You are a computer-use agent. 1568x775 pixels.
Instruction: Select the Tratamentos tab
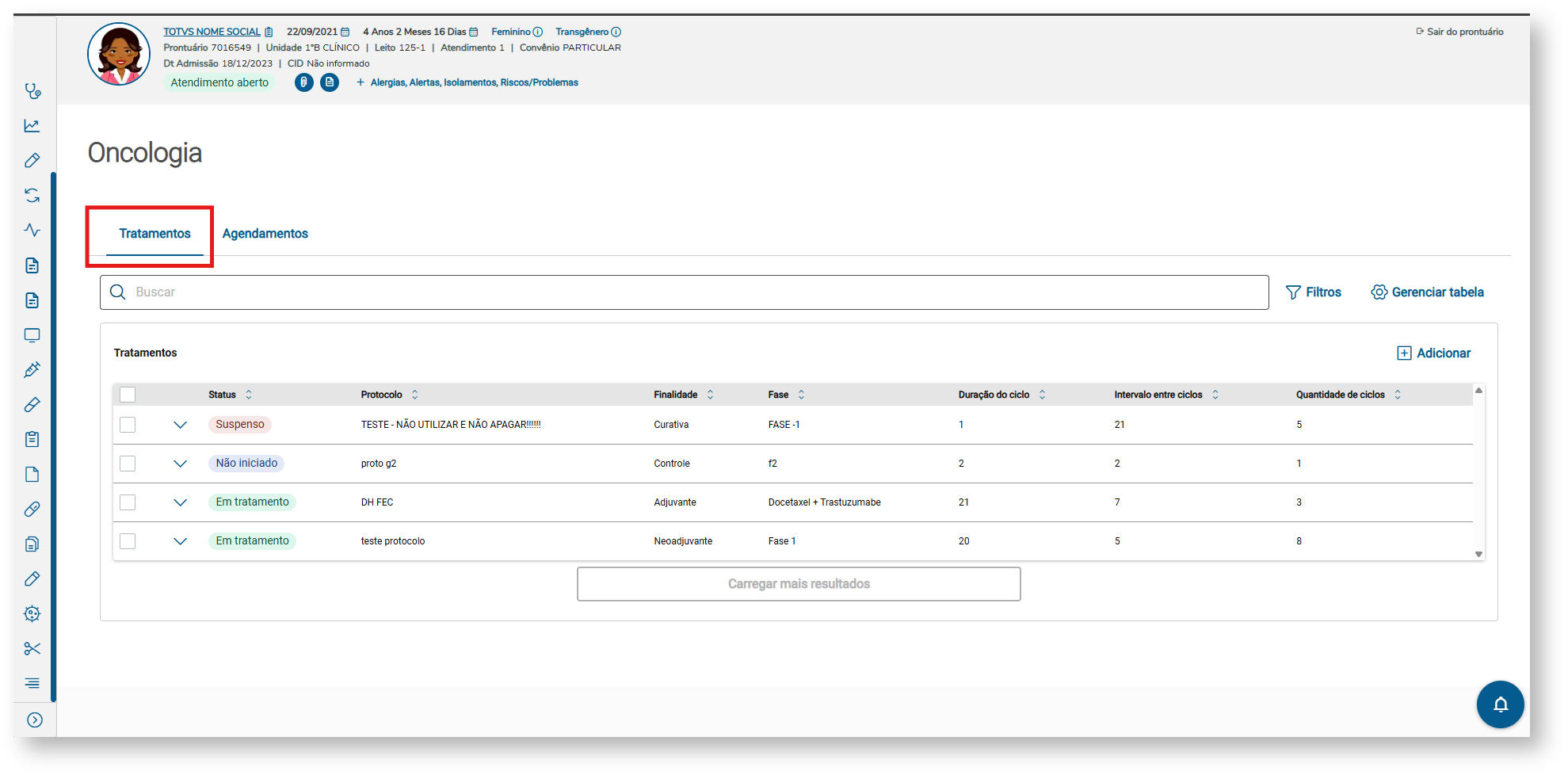155,234
